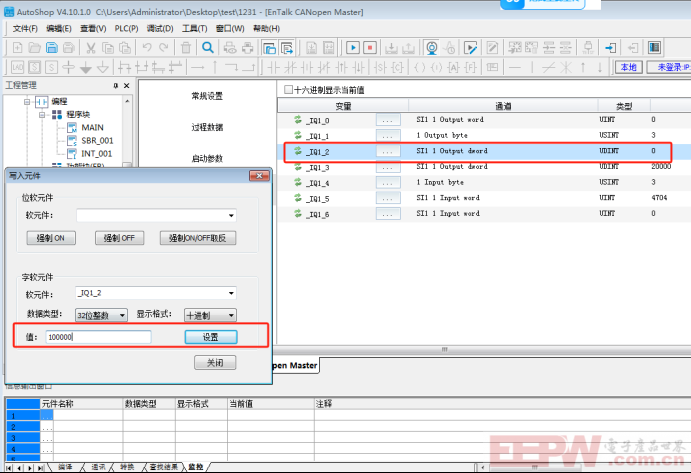Open the PLC(P) menu
The height and width of the screenshot is (473, 691).
(x=126, y=29)
